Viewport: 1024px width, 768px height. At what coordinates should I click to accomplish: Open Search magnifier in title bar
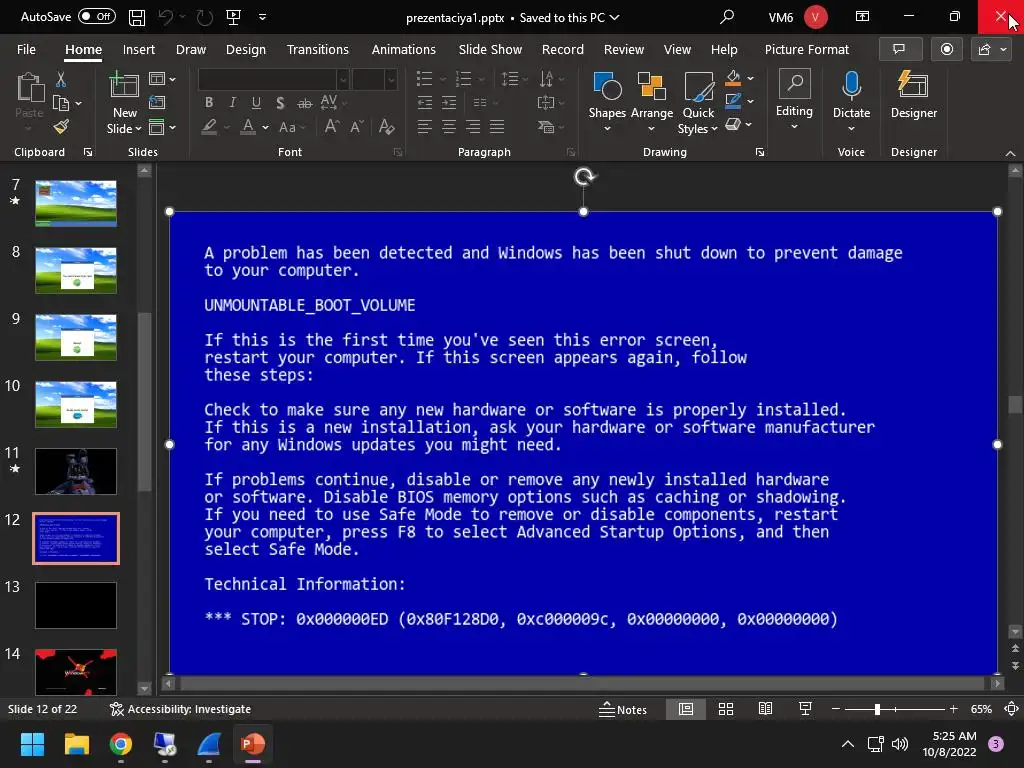(x=727, y=17)
